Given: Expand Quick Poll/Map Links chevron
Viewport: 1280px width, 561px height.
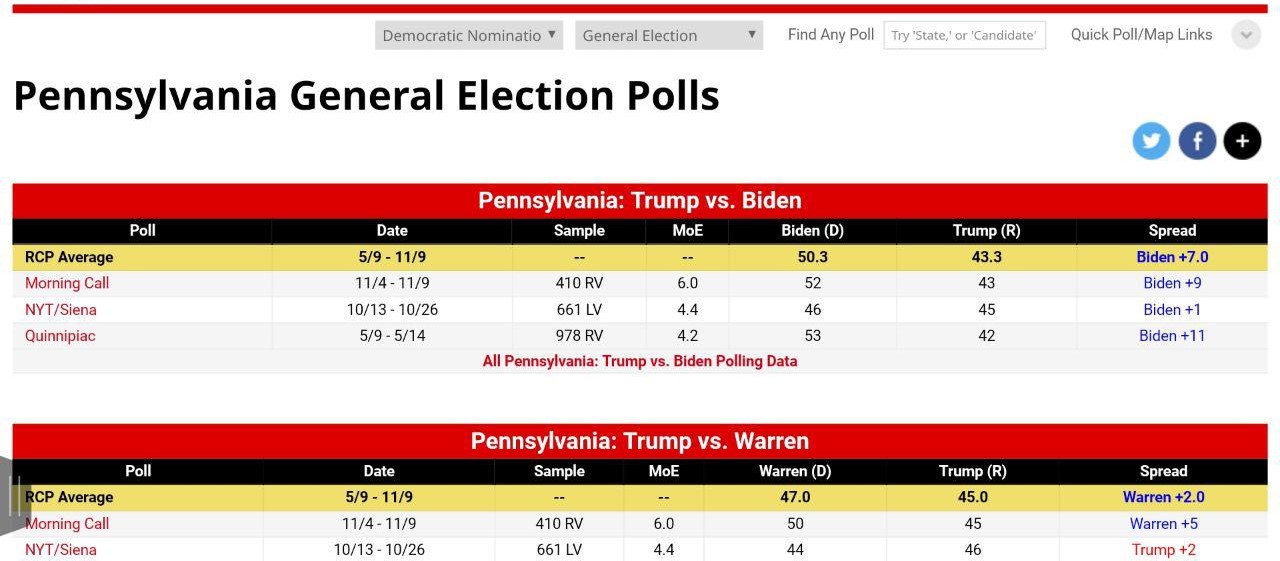Looking at the screenshot, I should pyautogui.click(x=1246, y=35).
